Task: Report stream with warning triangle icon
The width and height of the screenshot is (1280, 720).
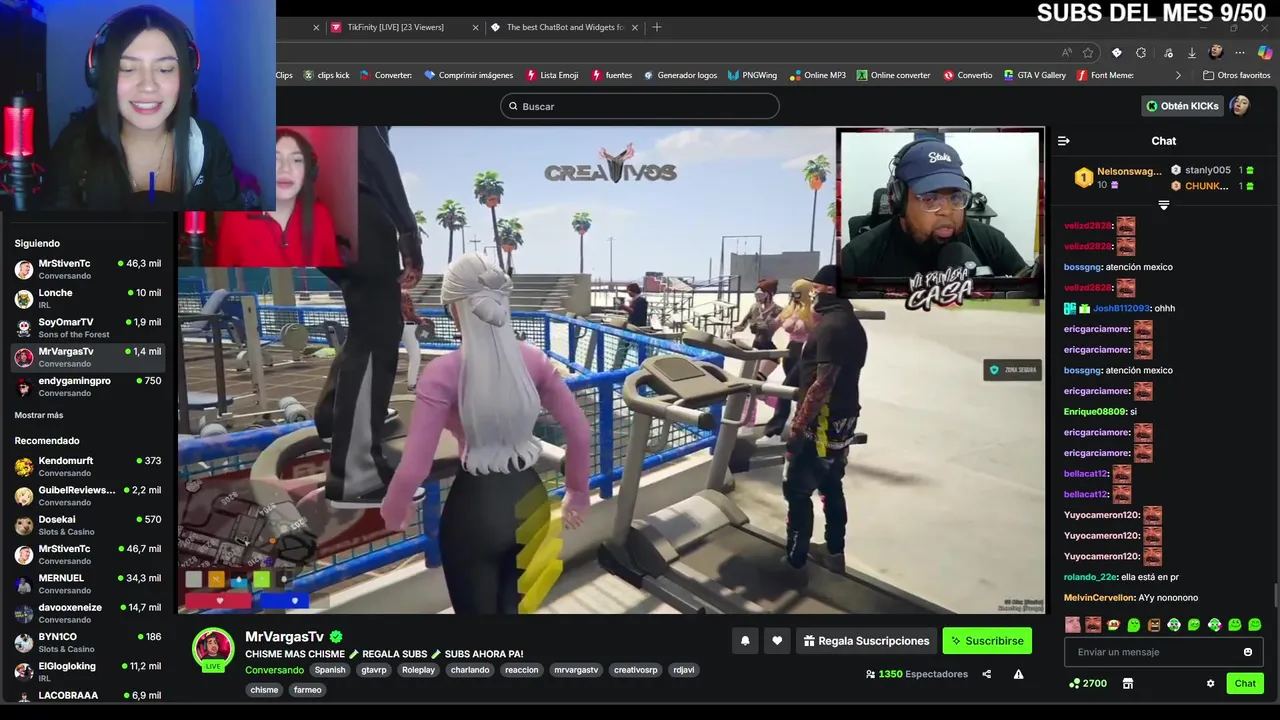Action: [x=1018, y=674]
